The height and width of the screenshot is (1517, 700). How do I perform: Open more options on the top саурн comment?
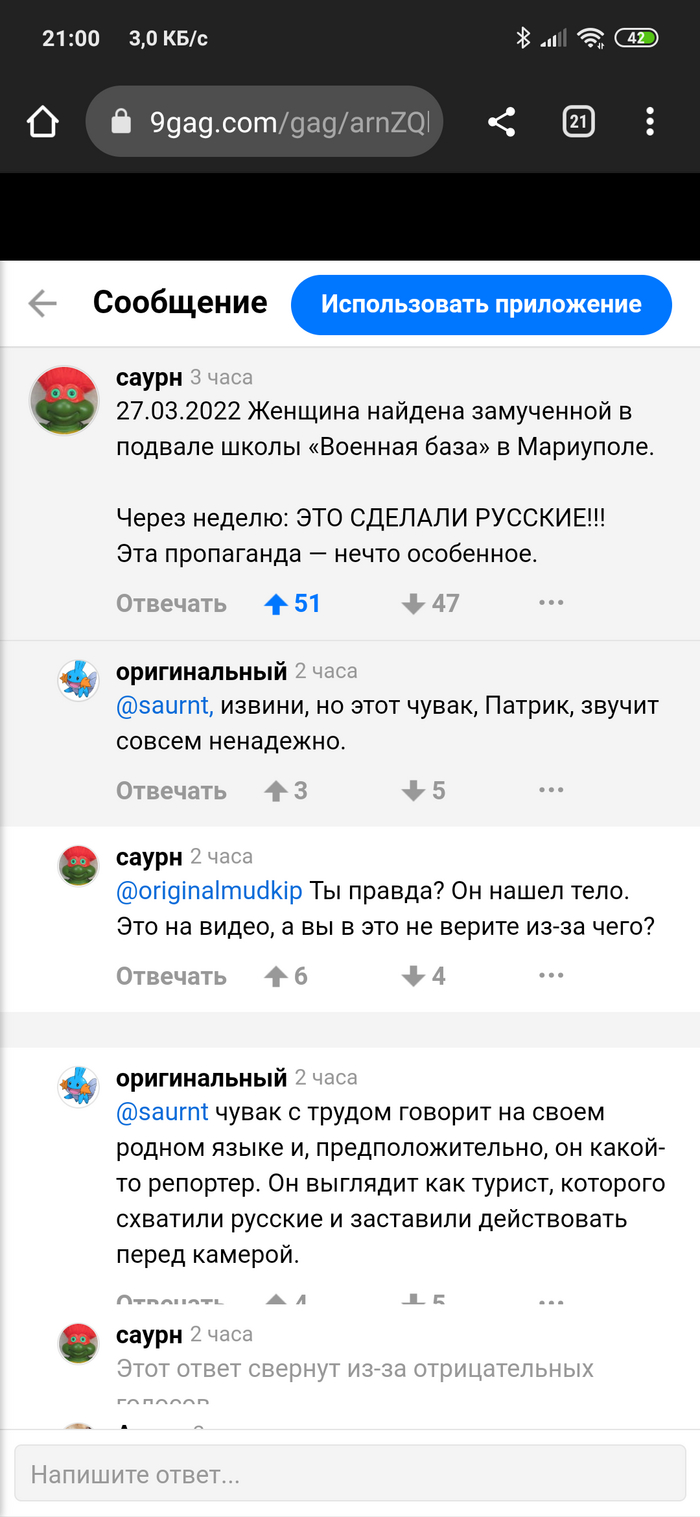pos(551,603)
